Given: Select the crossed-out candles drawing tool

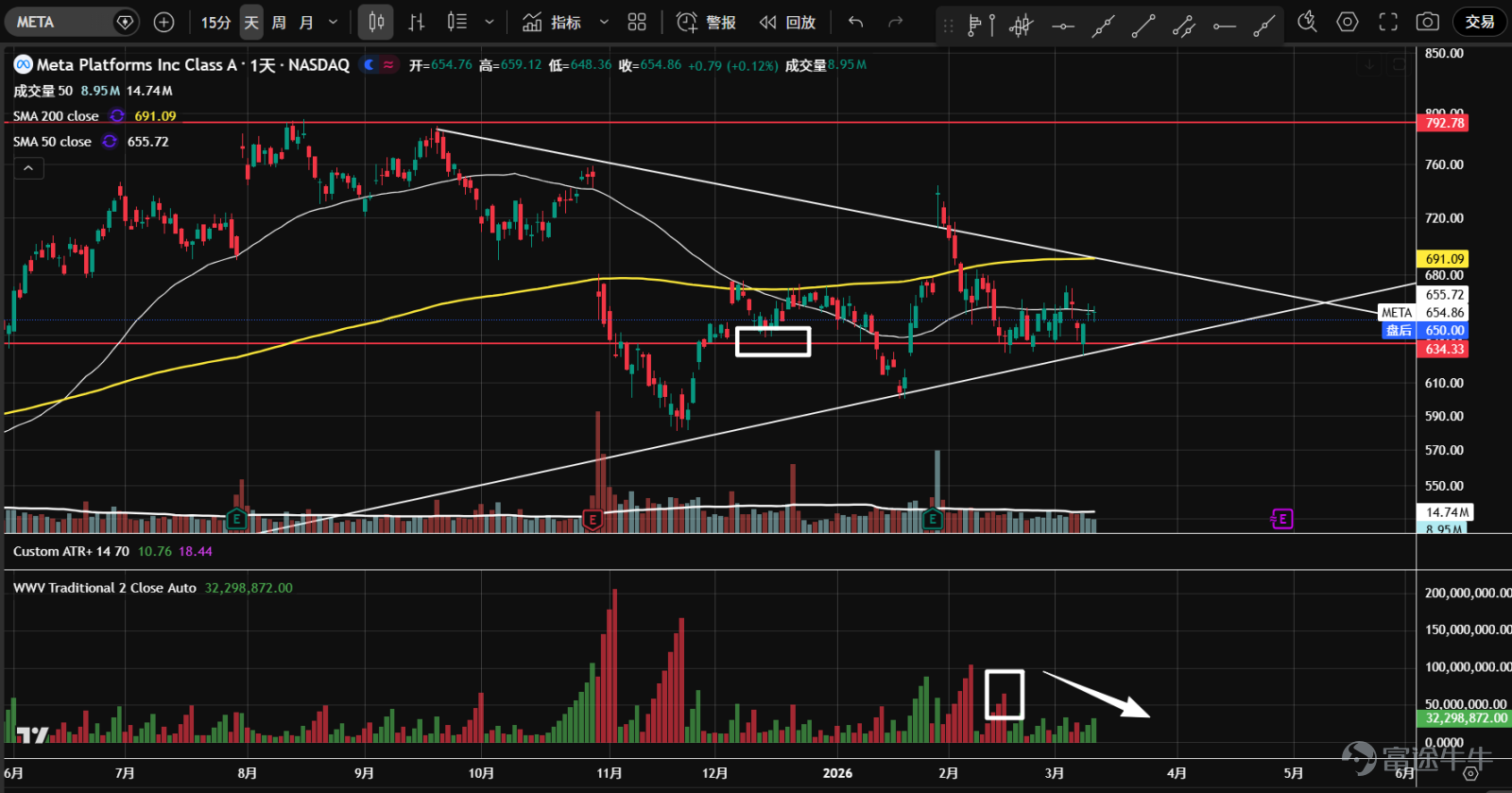Looking at the screenshot, I should (x=1022, y=26).
